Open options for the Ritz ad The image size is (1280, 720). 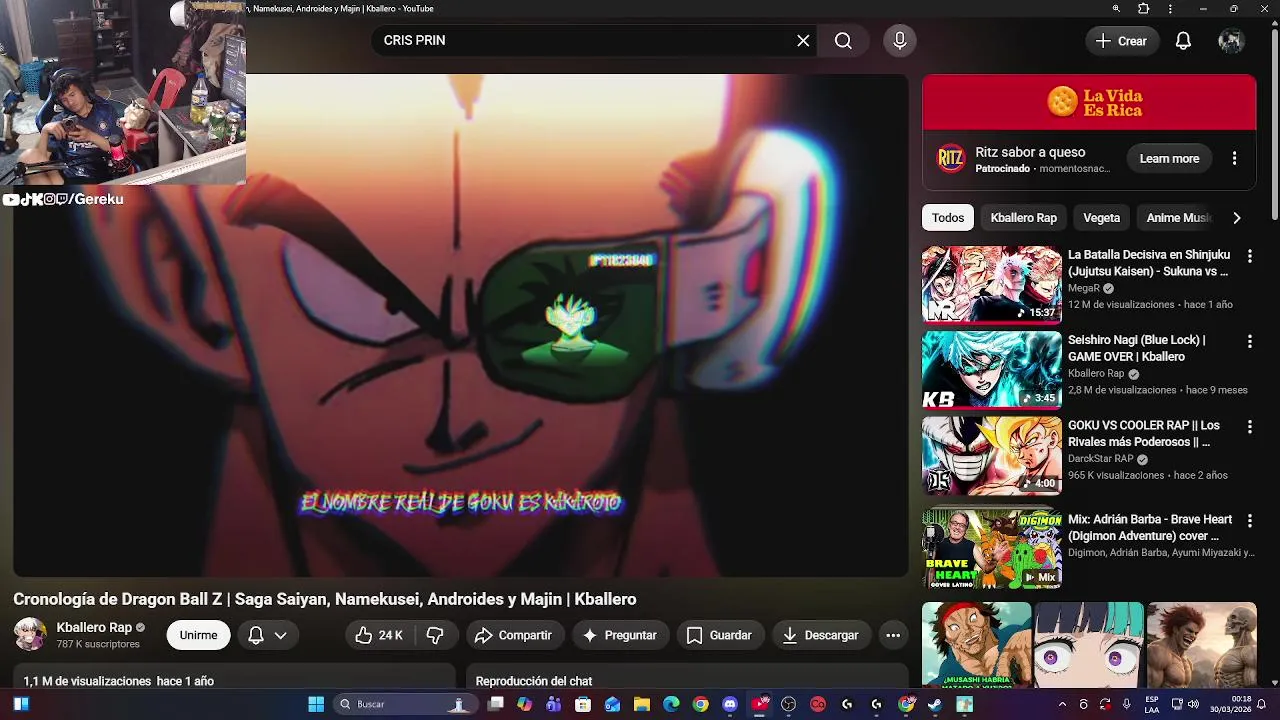click(x=1234, y=158)
